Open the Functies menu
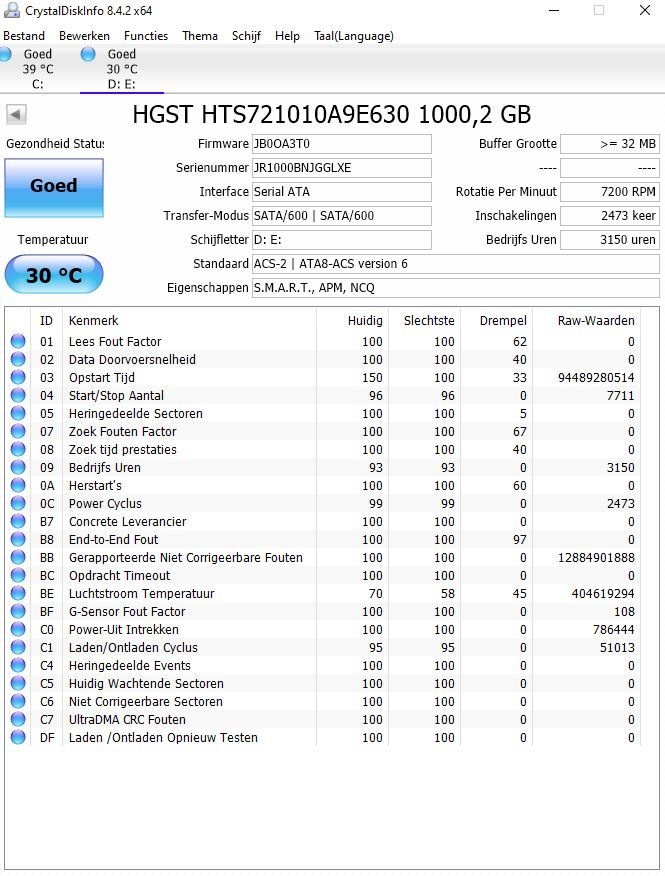The width and height of the screenshot is (665, 876). [x=146, y=36]
